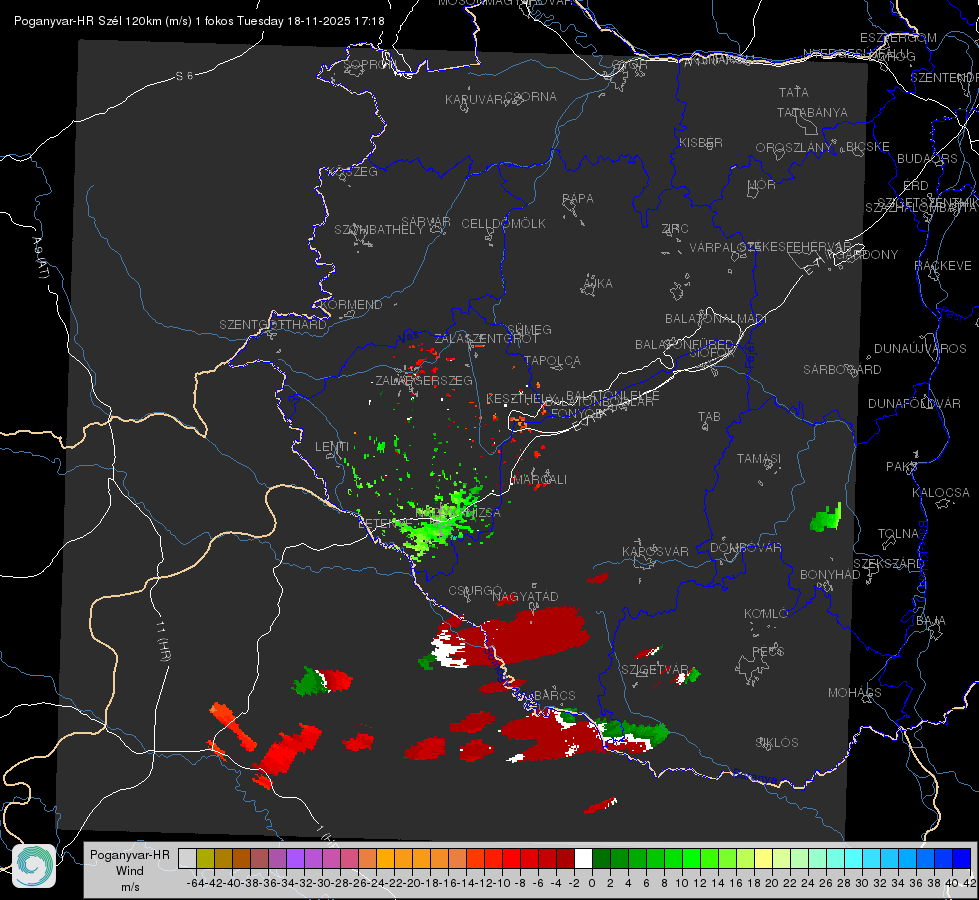Click the swirl weather service logo
Screen dimensions: 979x900
click(34, 866)
